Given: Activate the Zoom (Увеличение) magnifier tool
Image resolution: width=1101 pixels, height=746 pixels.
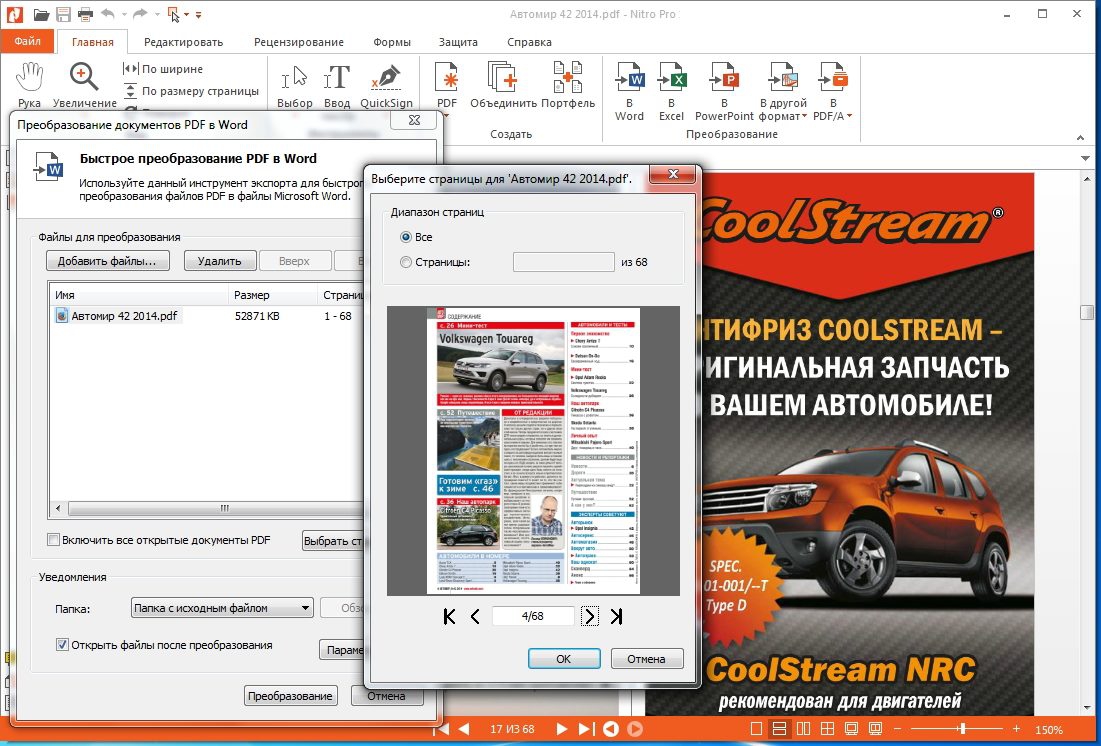Looking at the screenshot, I should pos(84,85).
